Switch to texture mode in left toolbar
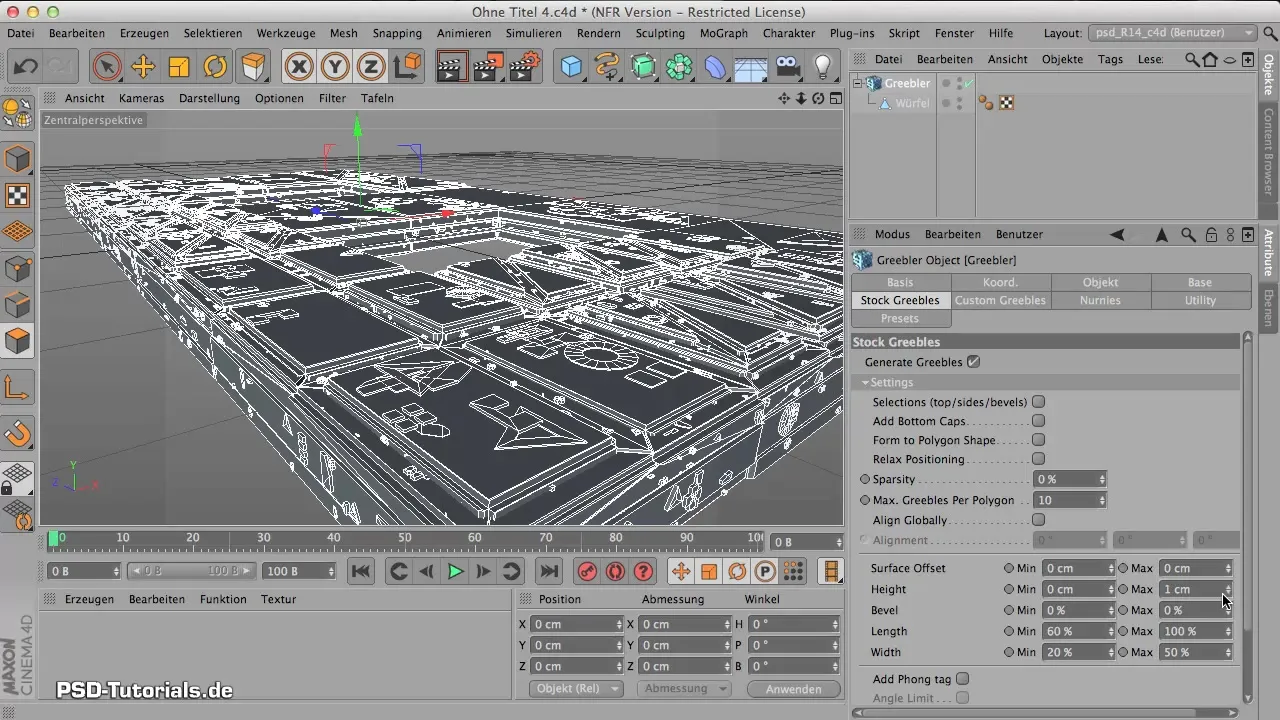Image resolution: width=1280 pixels, height=720 pixels. [x=18, y=195]
